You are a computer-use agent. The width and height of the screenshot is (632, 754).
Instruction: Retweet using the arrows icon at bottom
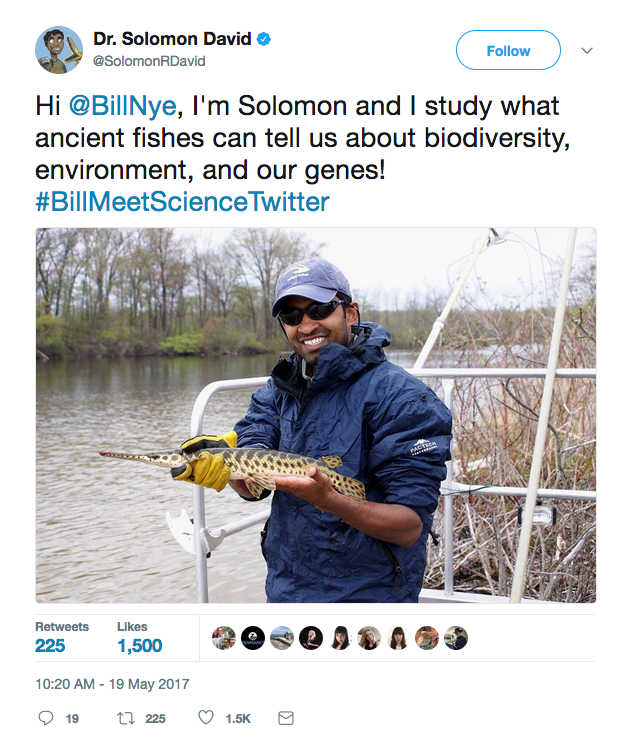(x=127, y=718)
